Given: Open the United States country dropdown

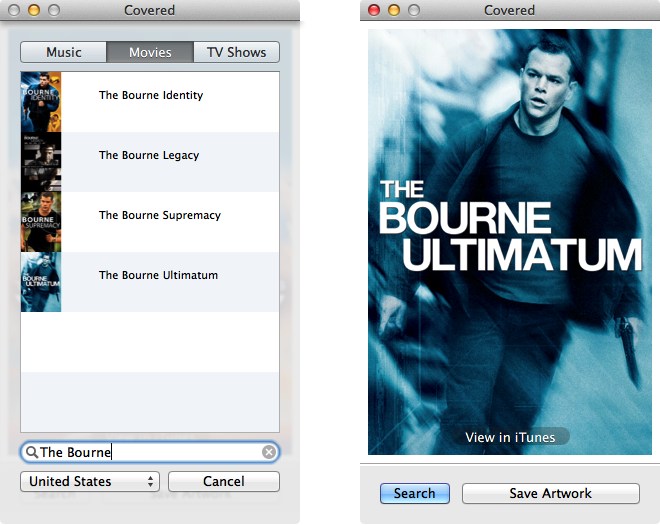Looking at the screenshot, I should 90,482.
